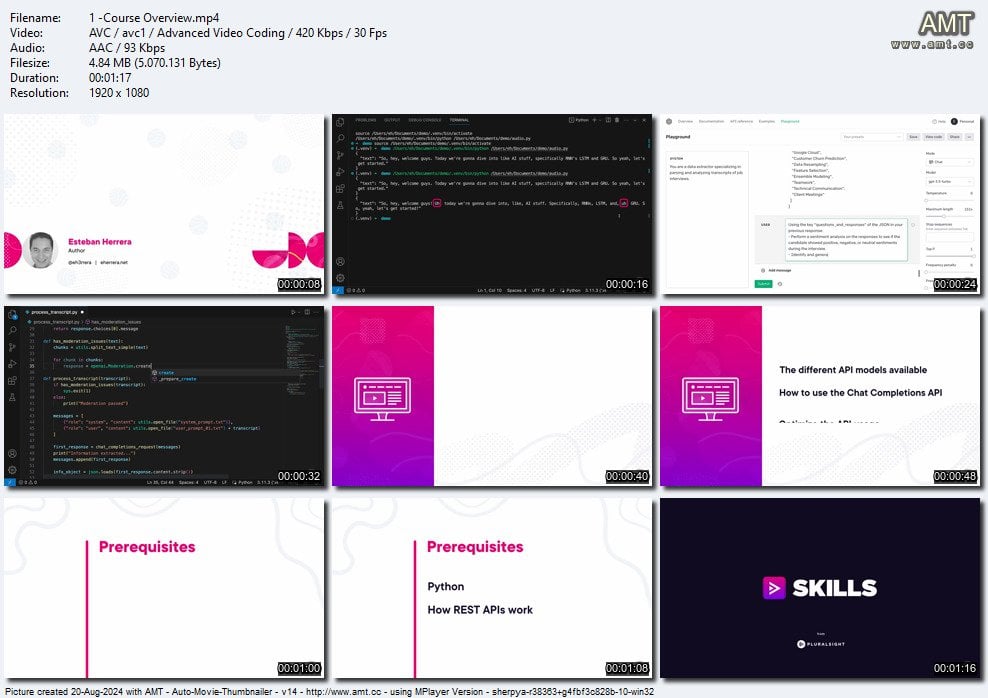Click 'create' autocomplete suggestion in 00:00:32 thumbnail
This screenshot has height=698, width=988.
tap(166, 372)
